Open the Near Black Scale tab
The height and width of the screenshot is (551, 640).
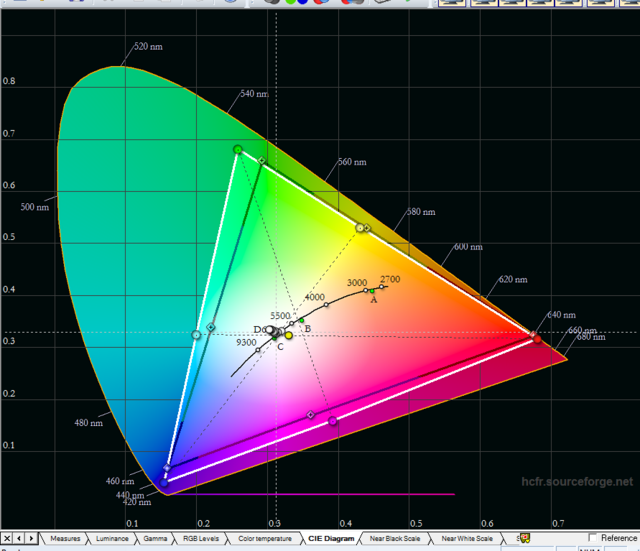[395, 538]
